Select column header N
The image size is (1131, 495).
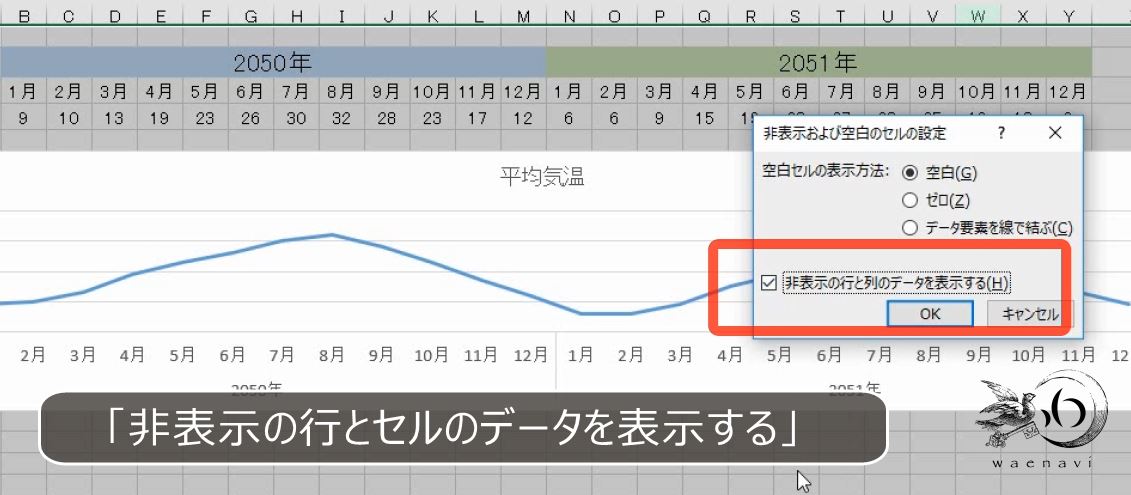568,17
